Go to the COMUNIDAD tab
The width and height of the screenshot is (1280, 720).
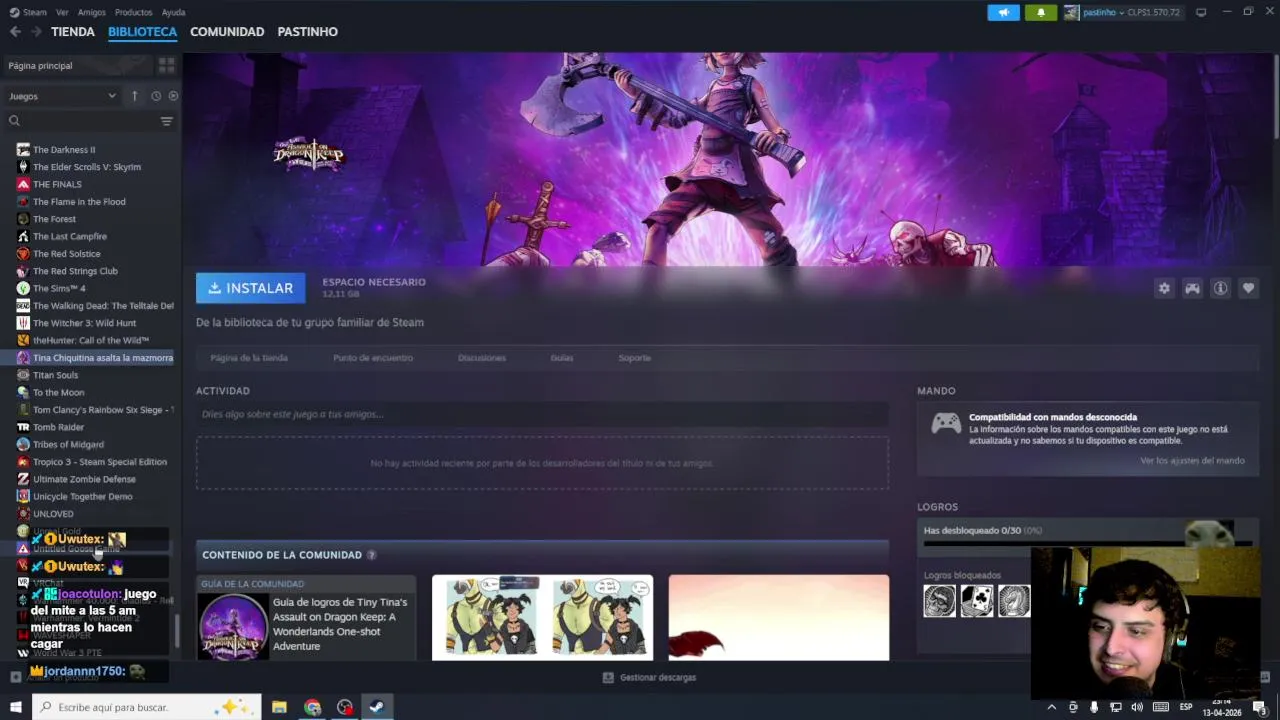[227, 32]
